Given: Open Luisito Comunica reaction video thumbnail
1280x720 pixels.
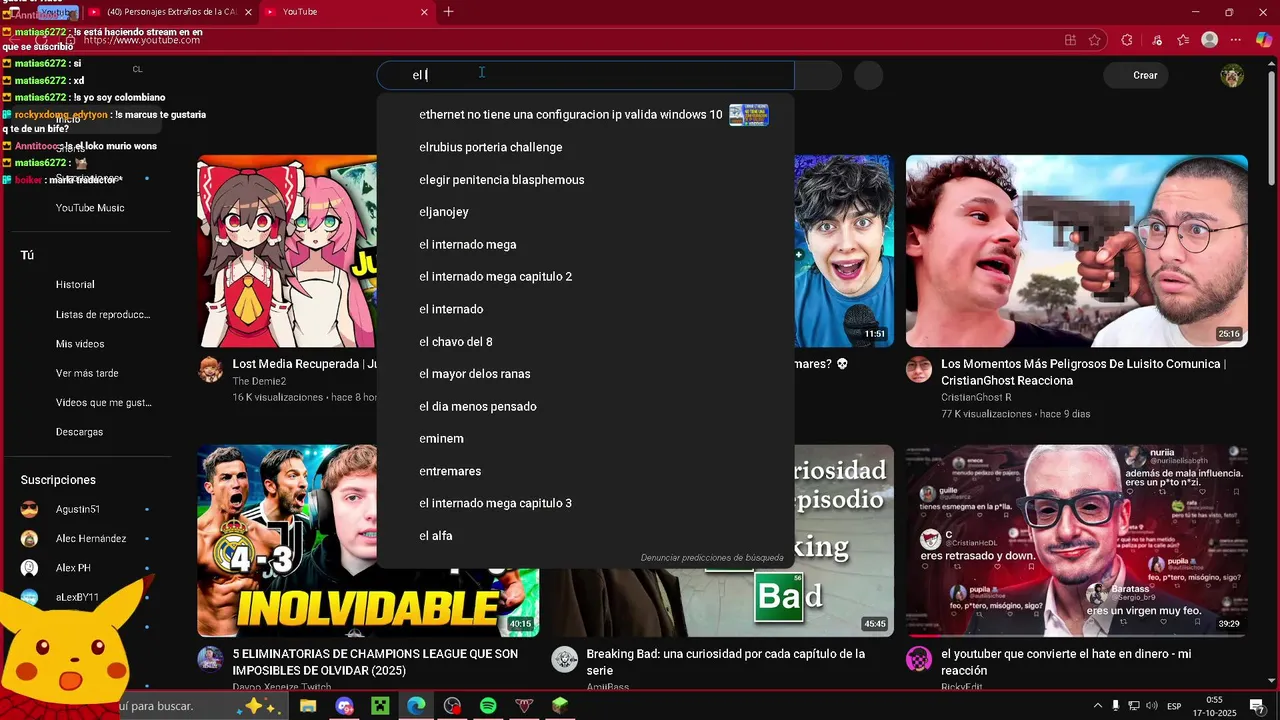Looking at the screenshot, I should tap(1077, 251).
